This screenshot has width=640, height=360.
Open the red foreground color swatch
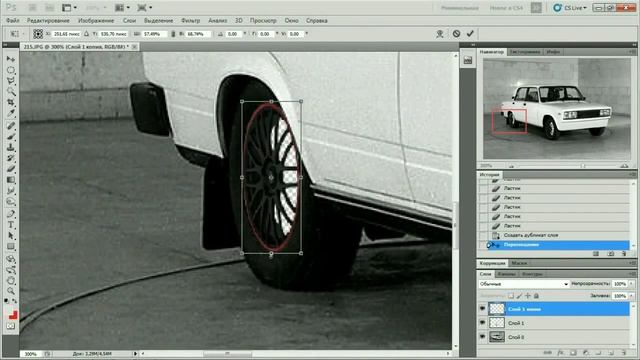tap(13, 315)
